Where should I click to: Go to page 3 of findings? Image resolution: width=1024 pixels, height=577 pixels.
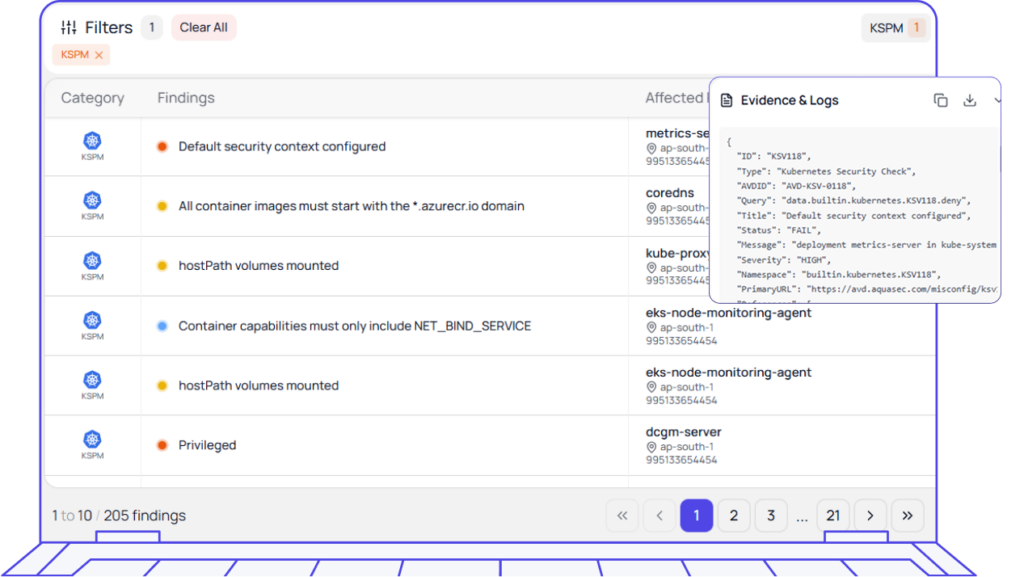[x=771, y=516]
